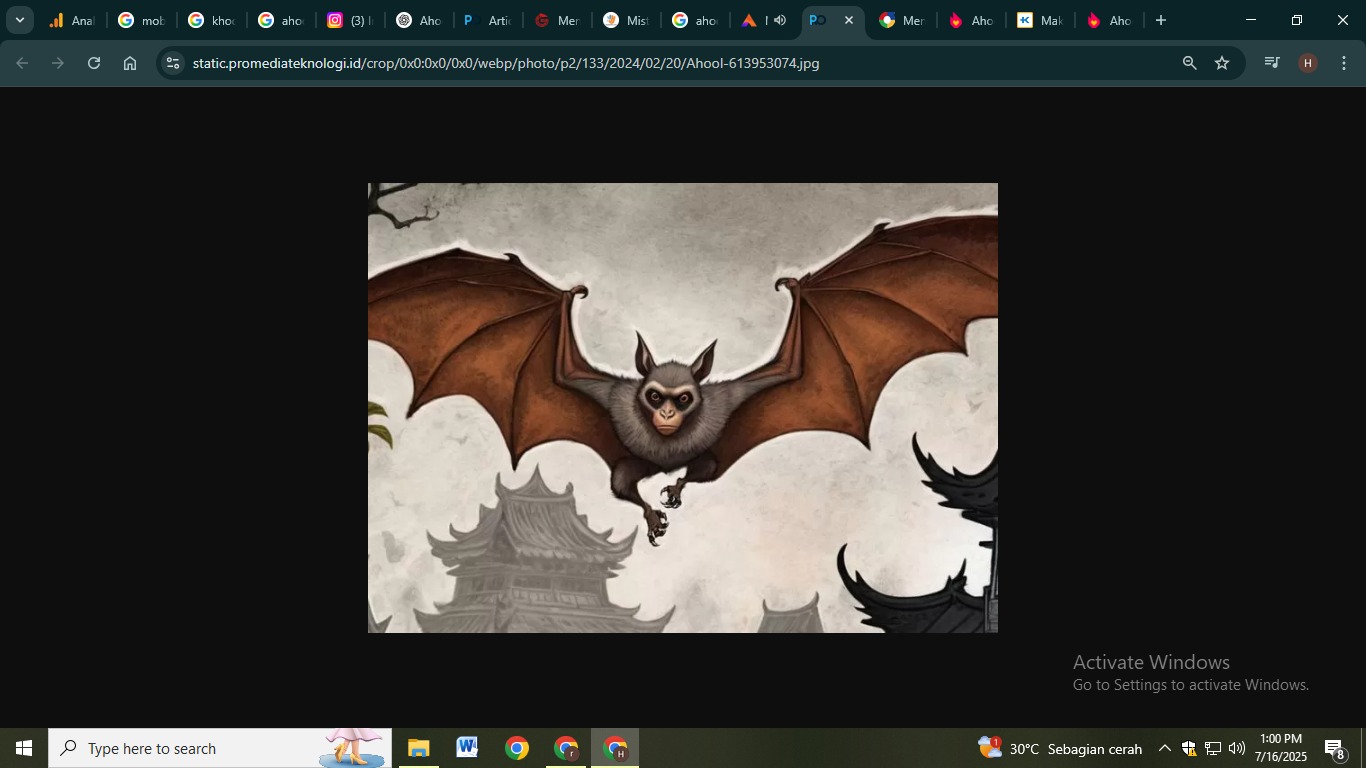
Task: Open first Chrome icon on taskbar
Action: [517, 748]
